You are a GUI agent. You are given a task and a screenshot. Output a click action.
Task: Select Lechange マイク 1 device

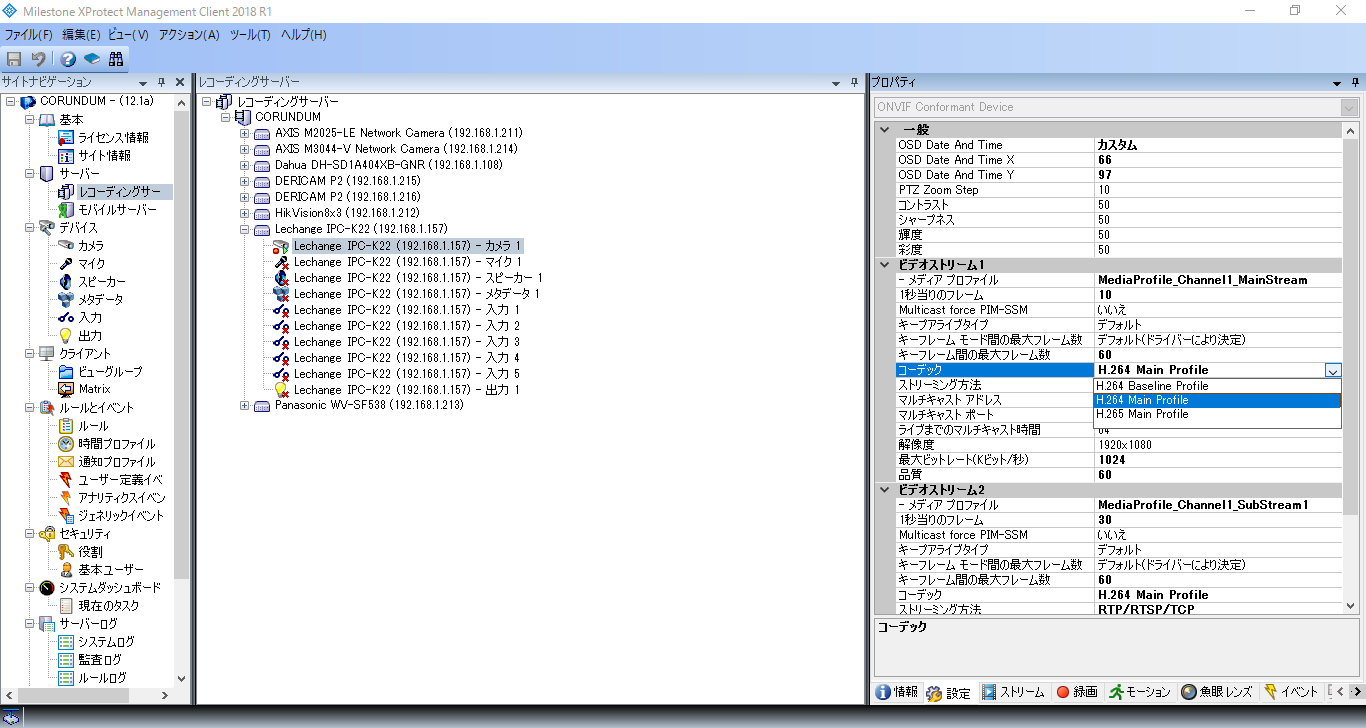(x=408, y=262)
